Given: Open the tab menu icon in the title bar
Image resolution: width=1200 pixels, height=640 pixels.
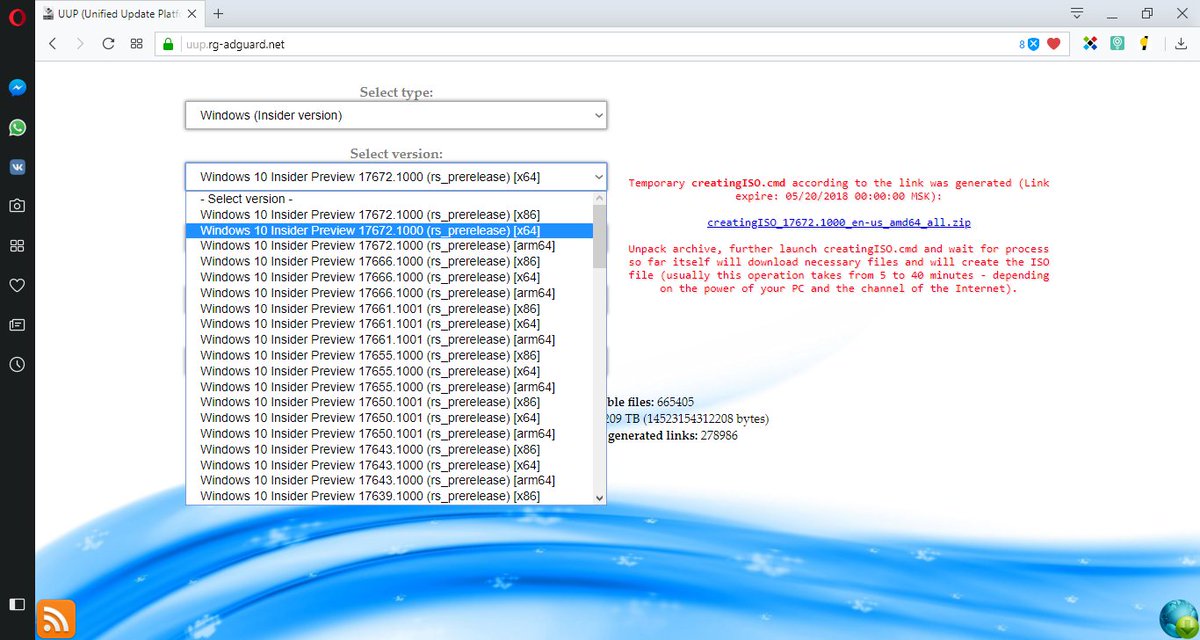Looking at the screenshot, I should coord(1077,14).
